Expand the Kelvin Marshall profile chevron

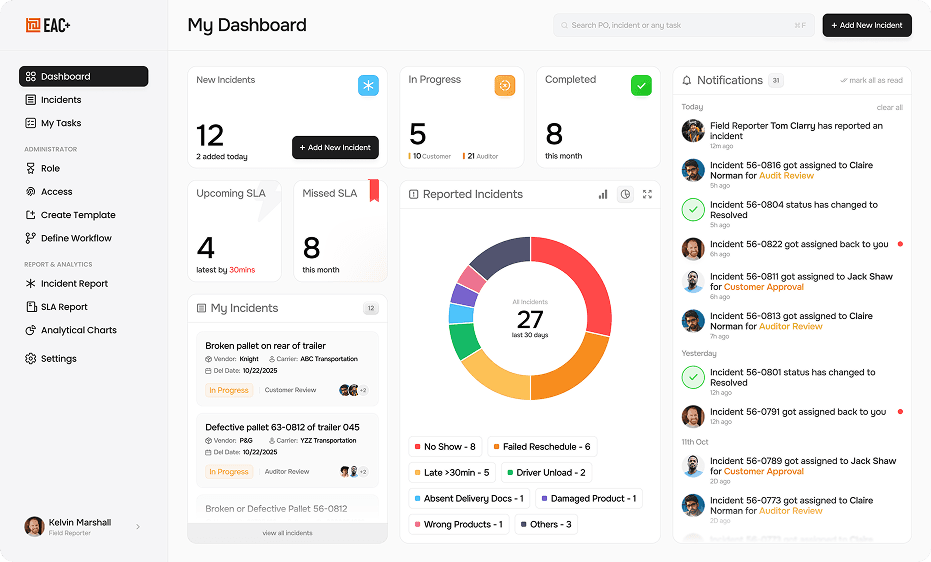click(138, 526)
